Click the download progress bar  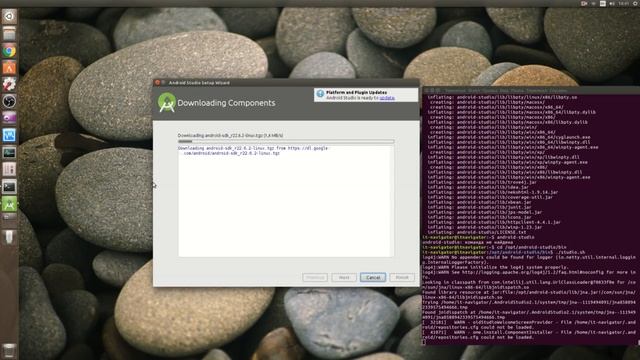tap(286, 141)
